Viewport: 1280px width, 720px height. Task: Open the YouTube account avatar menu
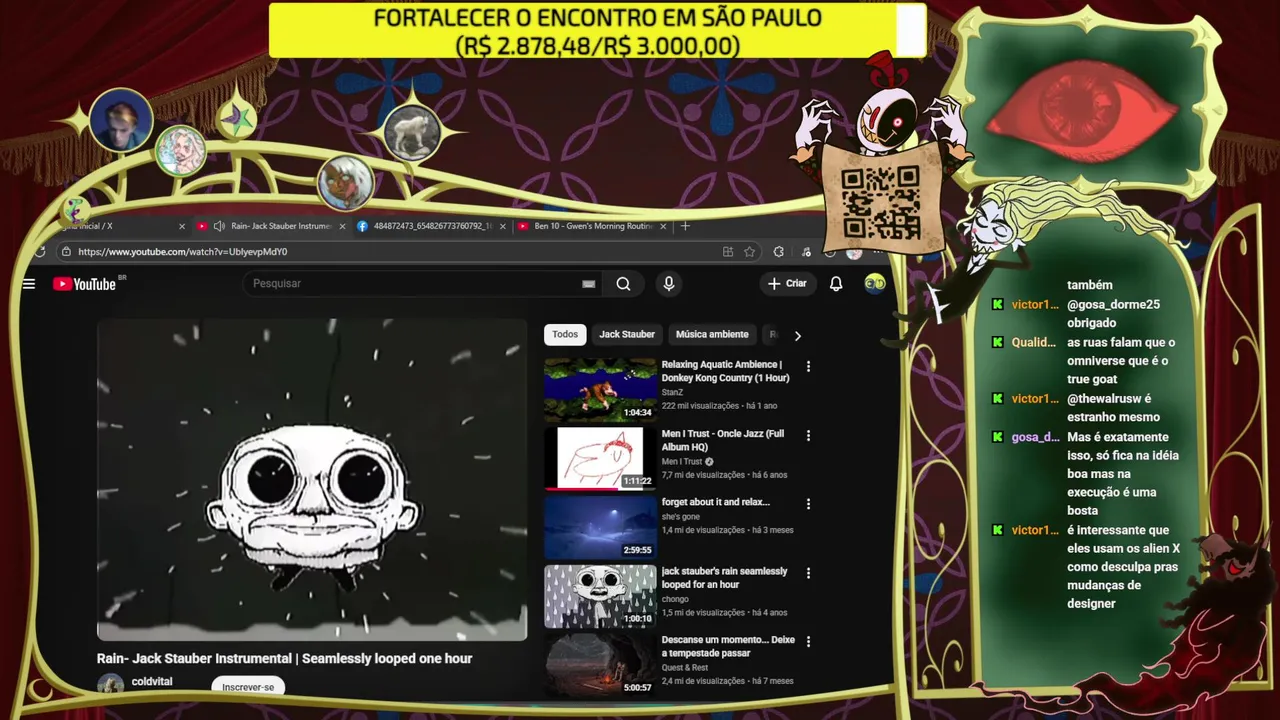click(875, 284)
